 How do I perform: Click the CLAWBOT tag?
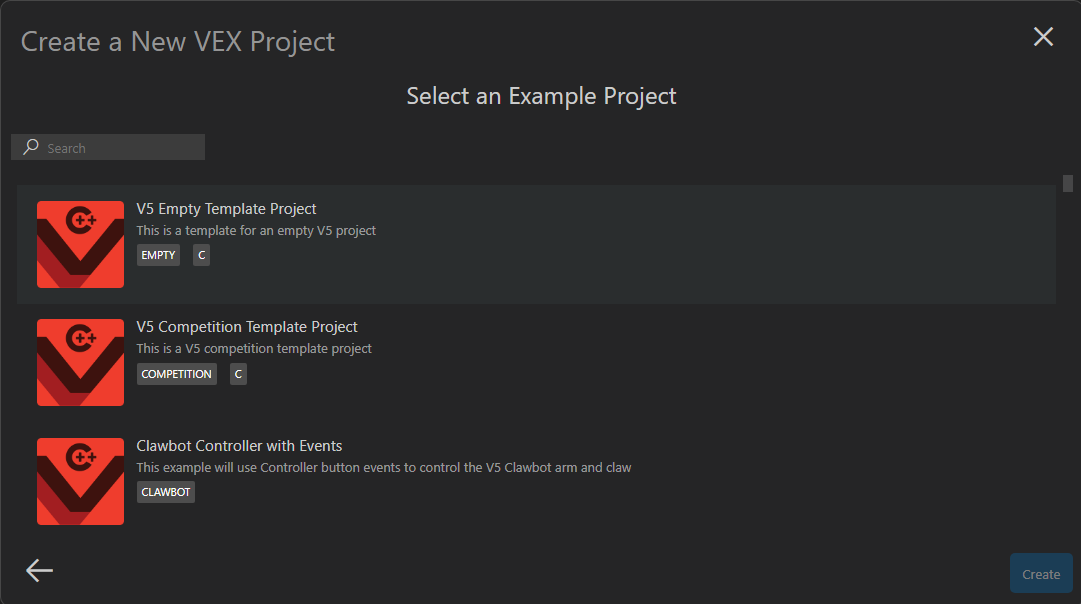coord(165,491)
